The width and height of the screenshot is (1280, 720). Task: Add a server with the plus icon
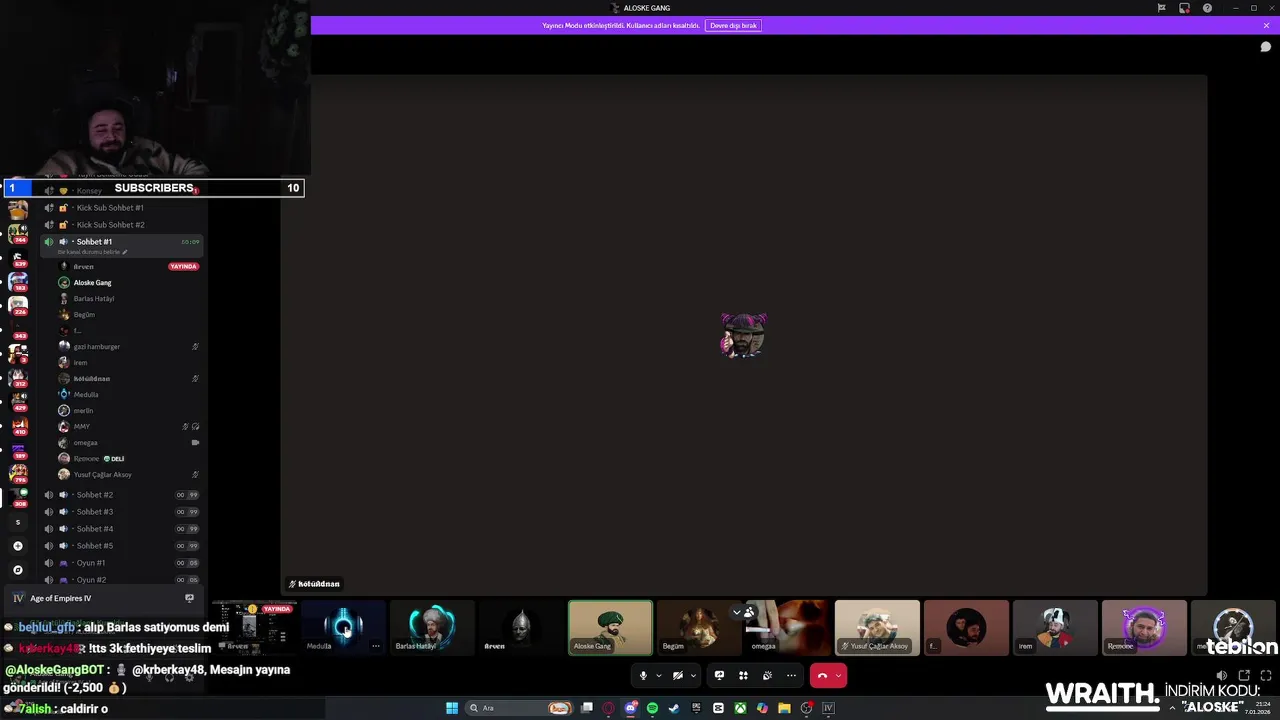[17, 546]
